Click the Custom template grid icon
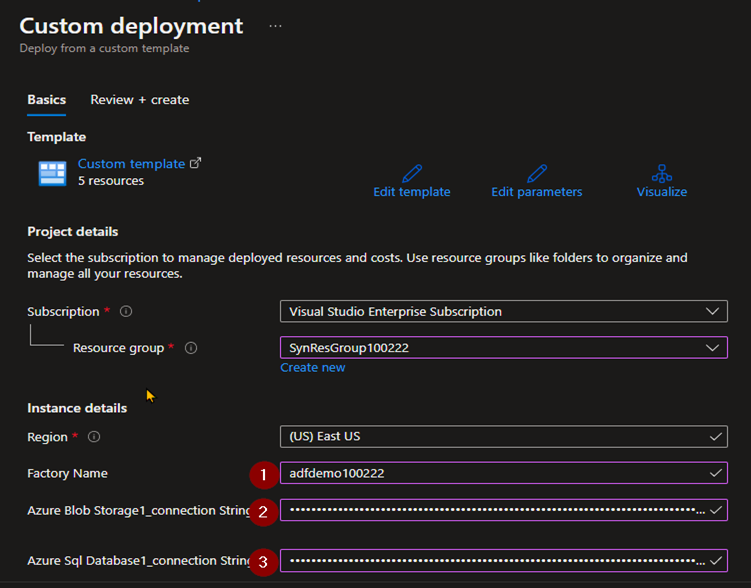Screen dimensions: 751x588 click(52, 173)
